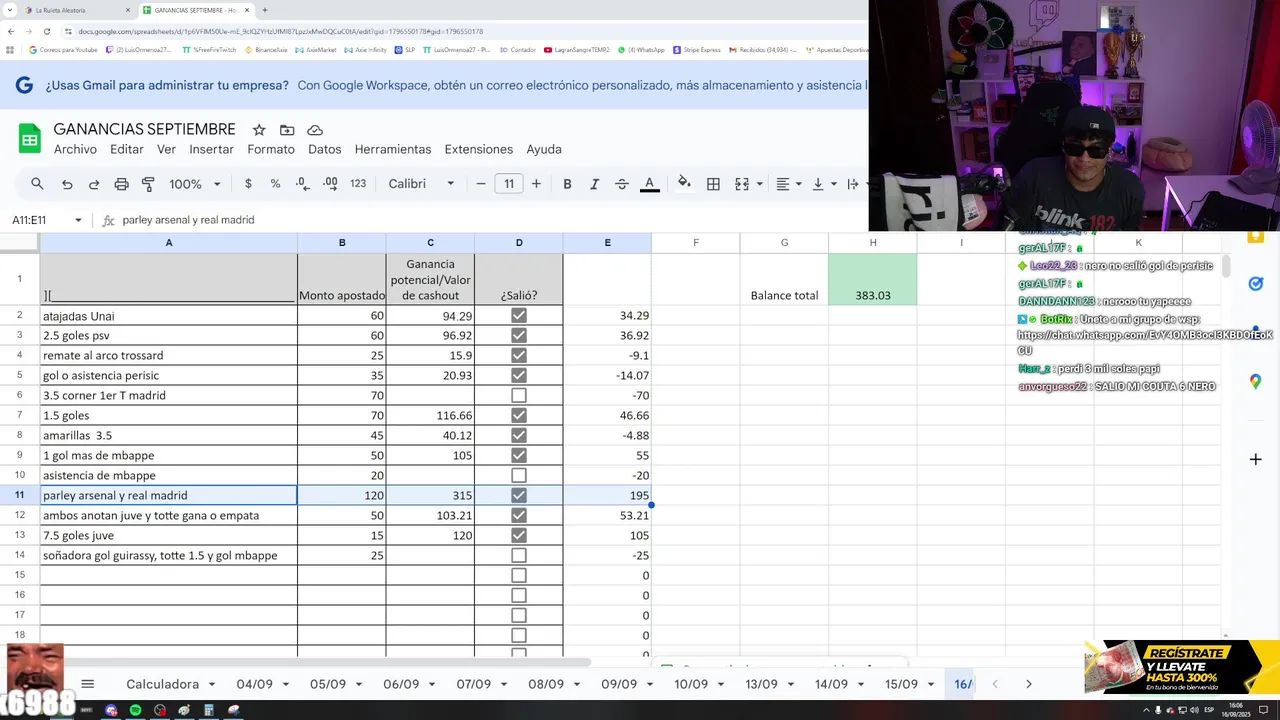
Task: Open vertical align dropdown
Action: 823,184
